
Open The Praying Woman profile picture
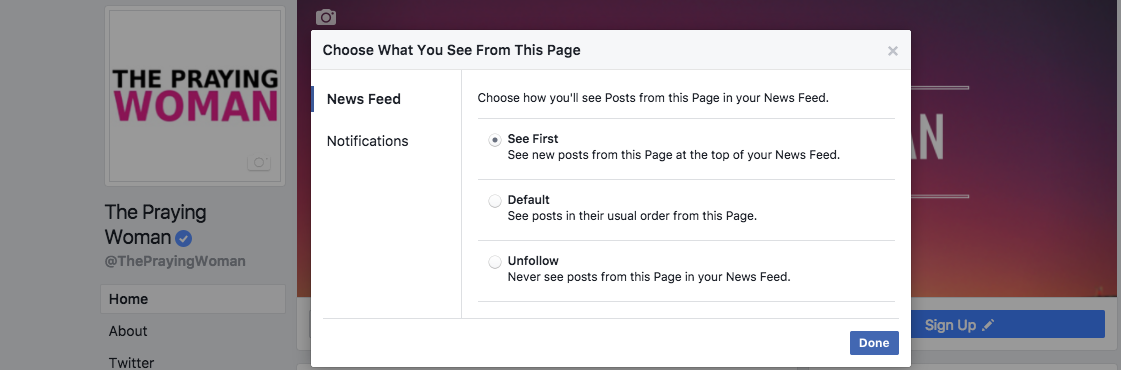point(195,96)
